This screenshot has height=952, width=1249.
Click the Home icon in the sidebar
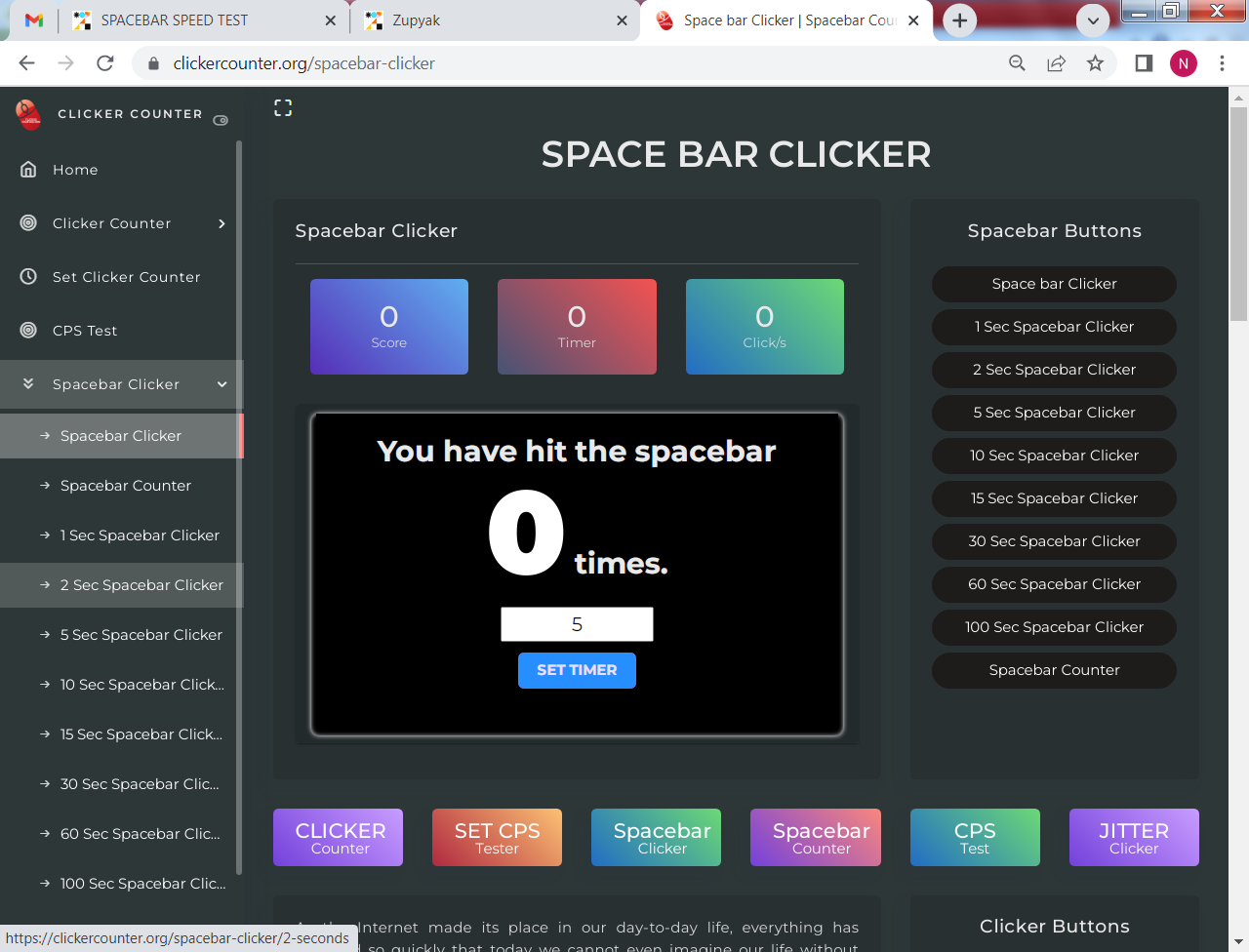[x=29, y=169]
